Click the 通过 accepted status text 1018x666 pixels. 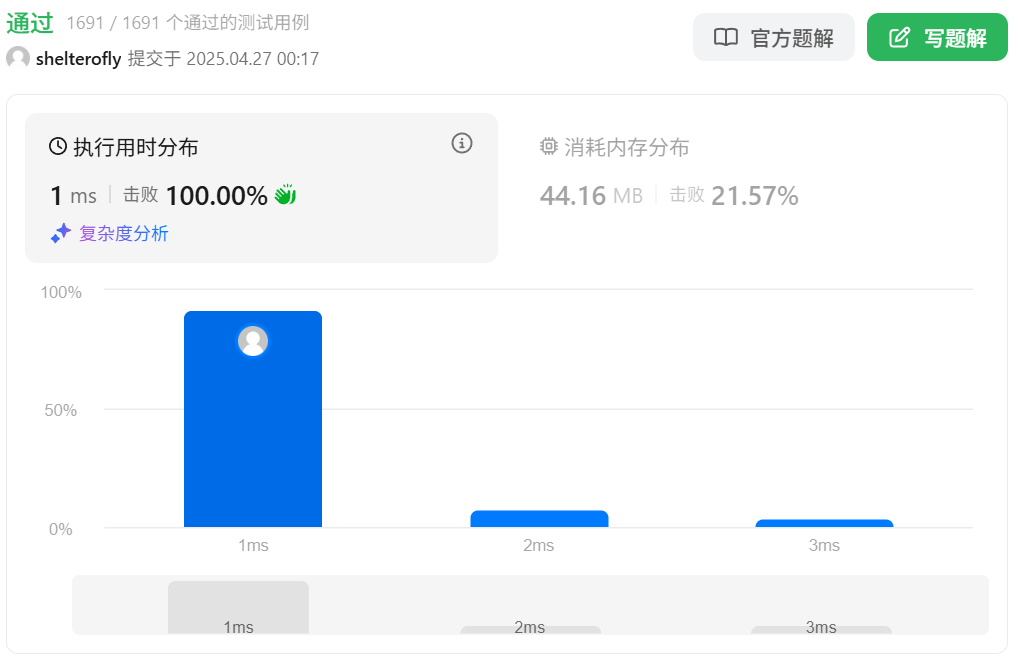30,23
